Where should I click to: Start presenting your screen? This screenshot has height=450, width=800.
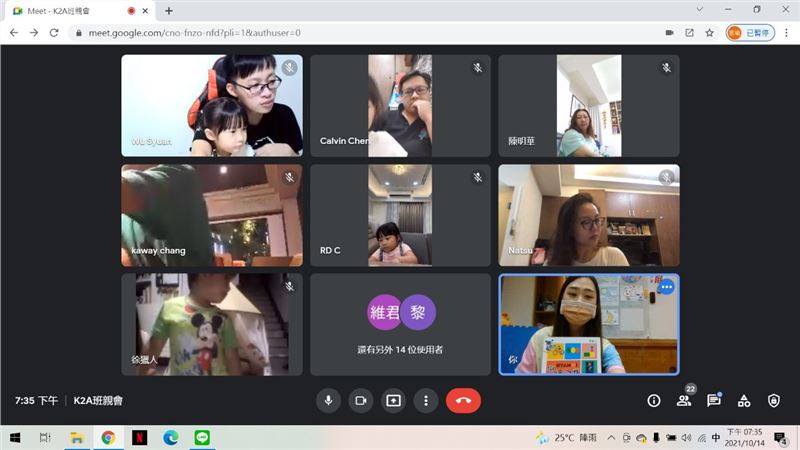tap(393, 400)
